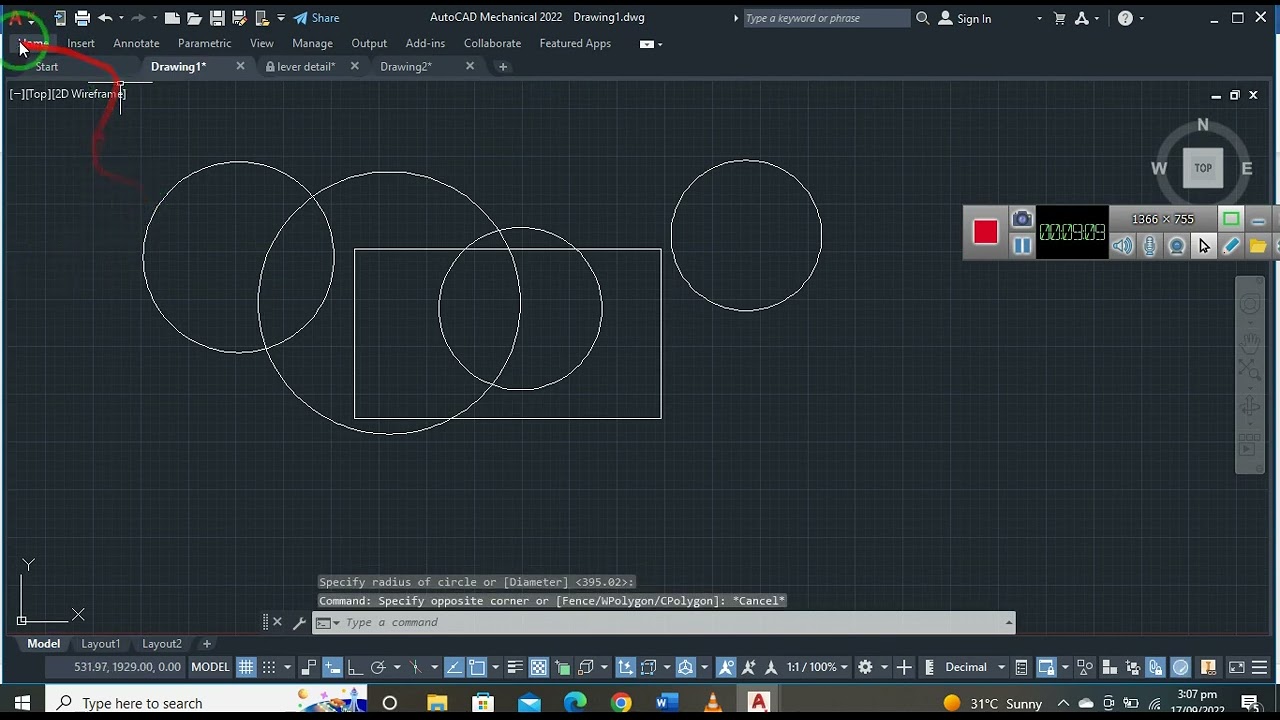This screenshot has width=1280, height=720.
Task: Expand the Redo history dropdown arrow
Action: [155, 18]
